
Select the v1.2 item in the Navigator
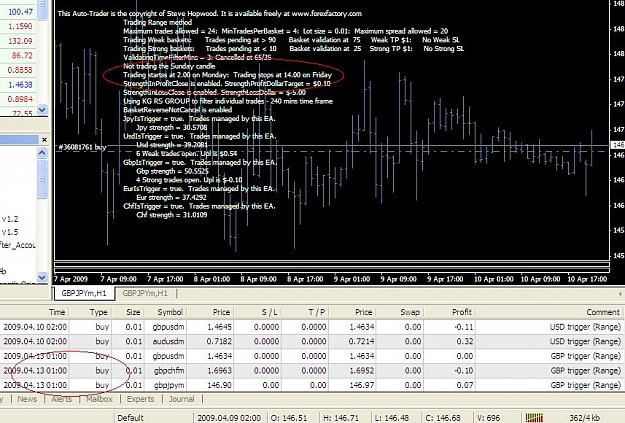(10, 219)
